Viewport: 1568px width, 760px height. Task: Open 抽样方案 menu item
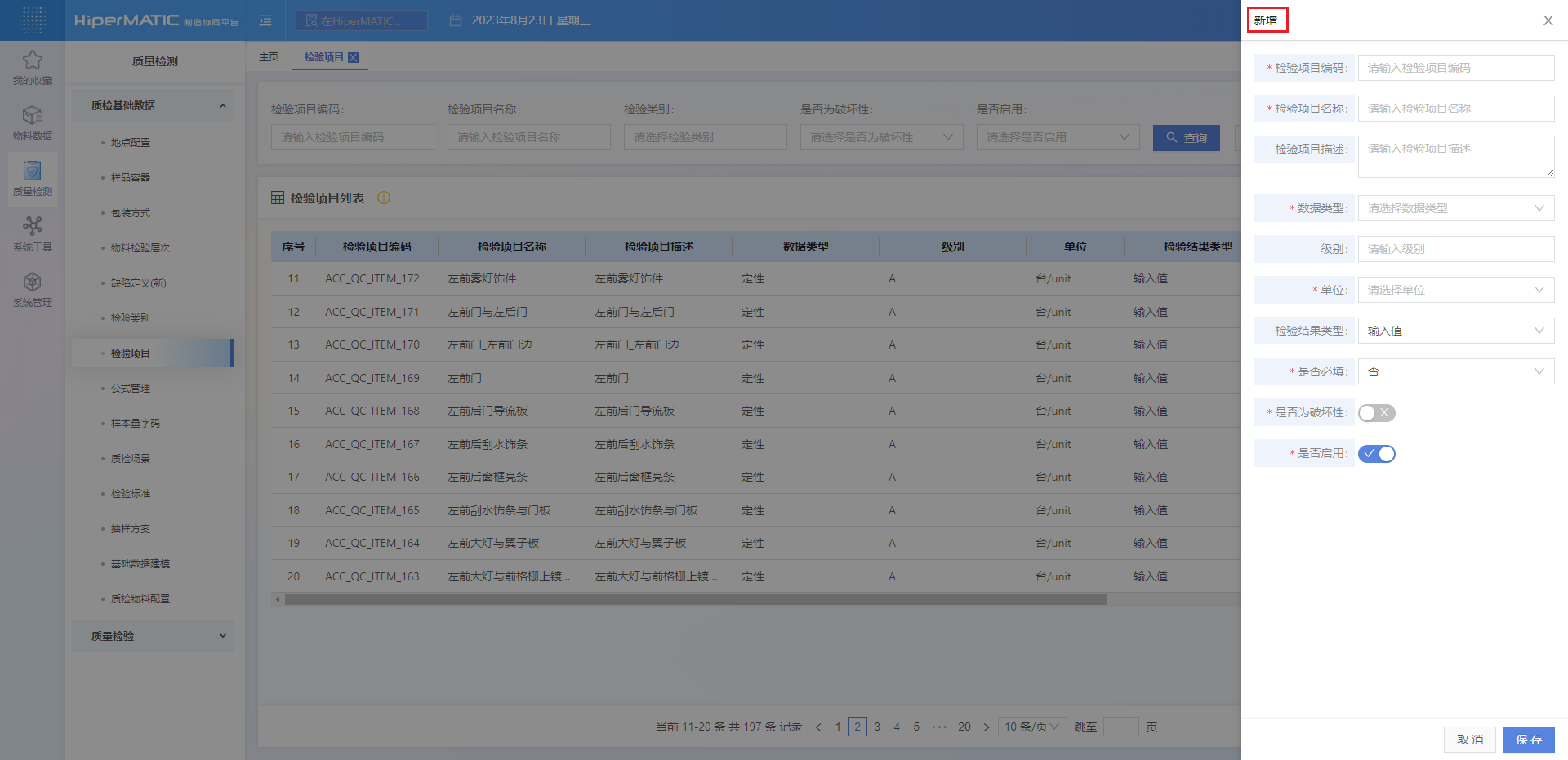131,528
